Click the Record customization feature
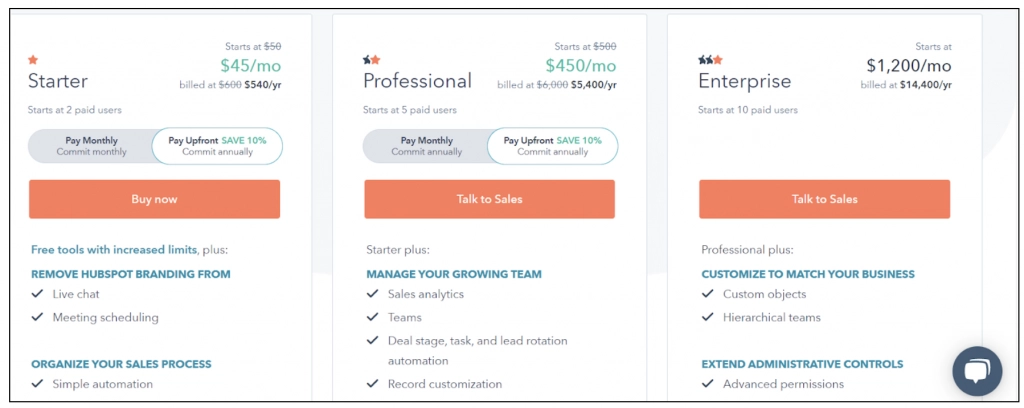This screenshot has width=1024, height=408. point(444,384)
